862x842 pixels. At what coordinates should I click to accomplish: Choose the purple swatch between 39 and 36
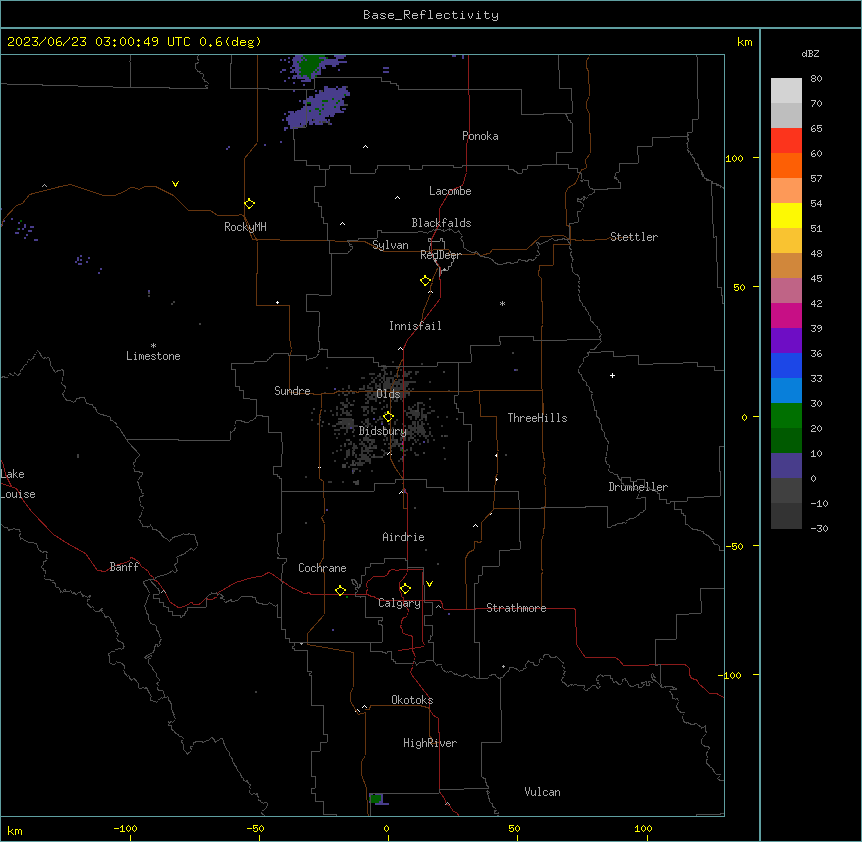[786, 340]
